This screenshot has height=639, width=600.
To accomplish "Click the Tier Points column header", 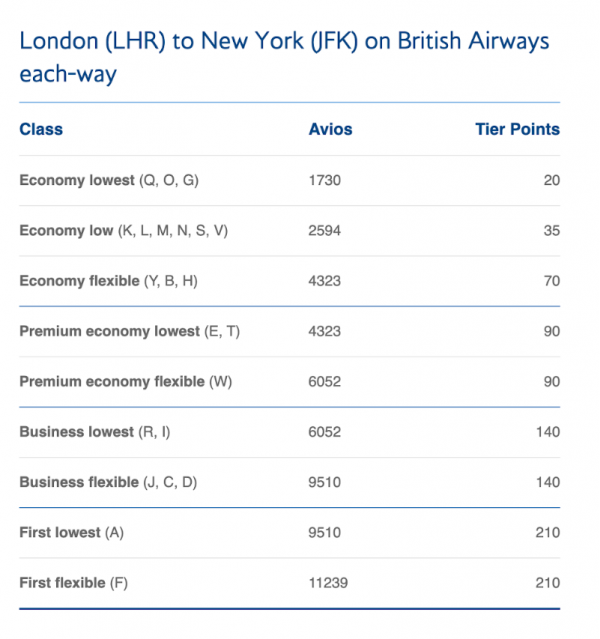I will point(517,130).
